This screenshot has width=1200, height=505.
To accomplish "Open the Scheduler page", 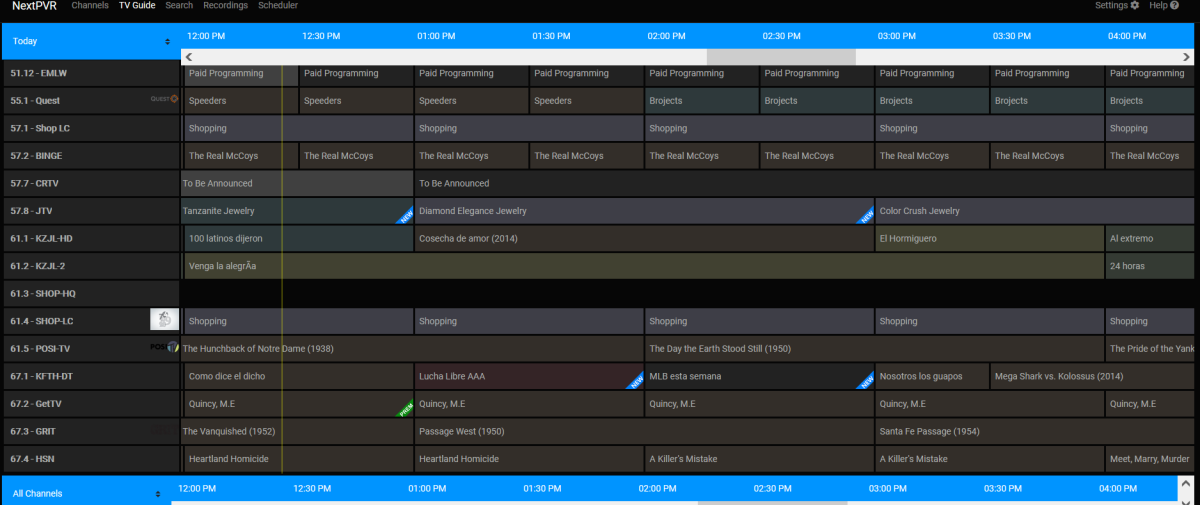I will coord(278,5).
